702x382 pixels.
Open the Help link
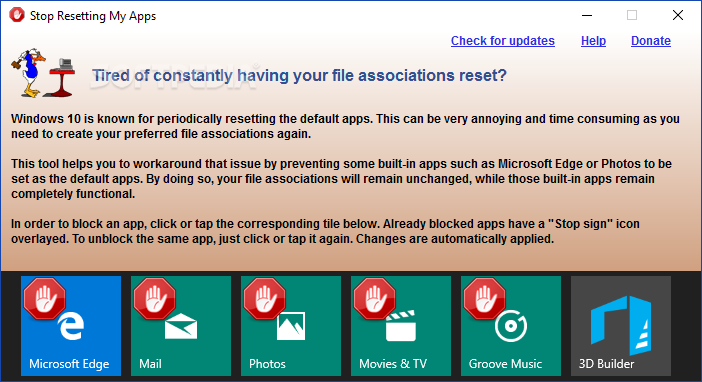pos(593,41)
